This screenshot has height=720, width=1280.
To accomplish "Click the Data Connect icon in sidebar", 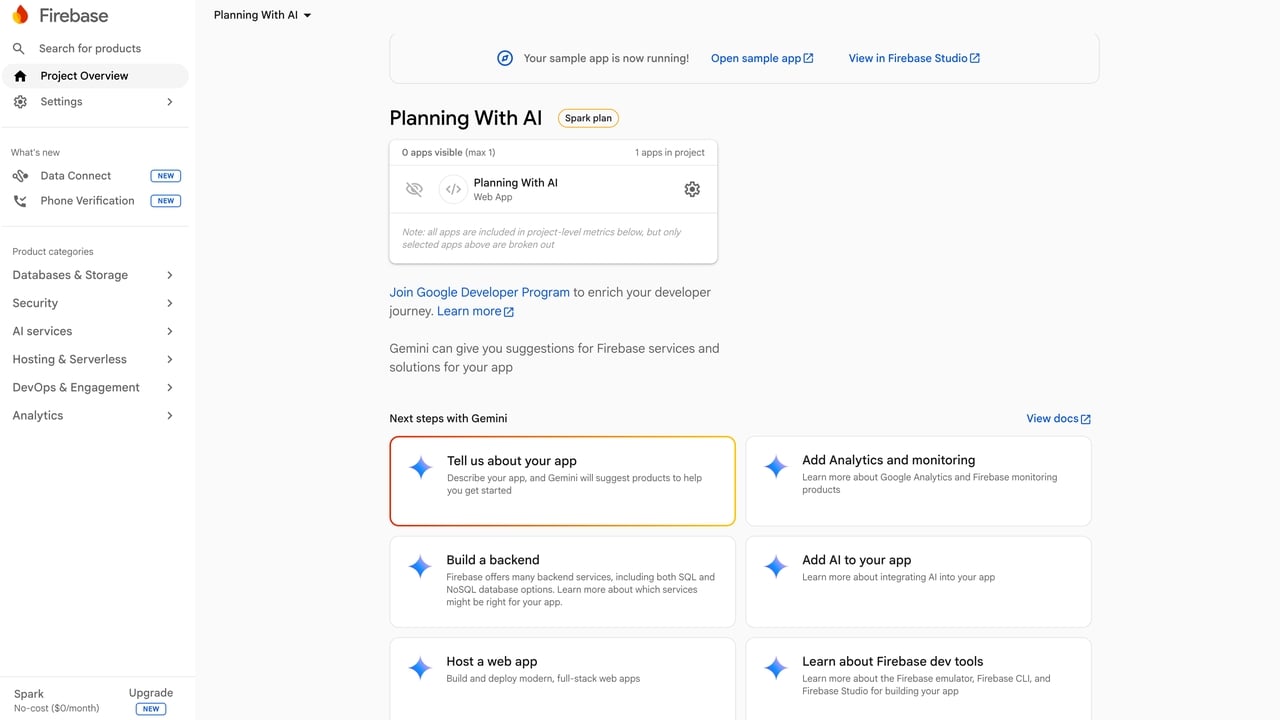I will tap(20, 176).
